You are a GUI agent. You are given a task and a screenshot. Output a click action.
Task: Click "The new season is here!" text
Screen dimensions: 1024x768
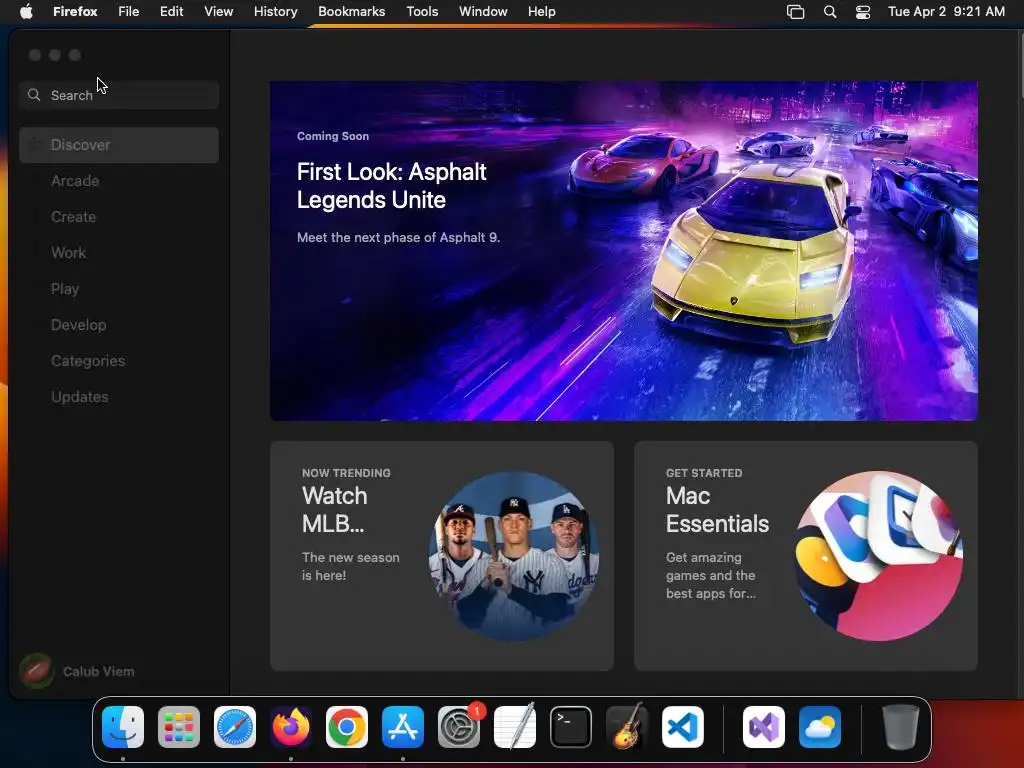[x=351, y=566]
